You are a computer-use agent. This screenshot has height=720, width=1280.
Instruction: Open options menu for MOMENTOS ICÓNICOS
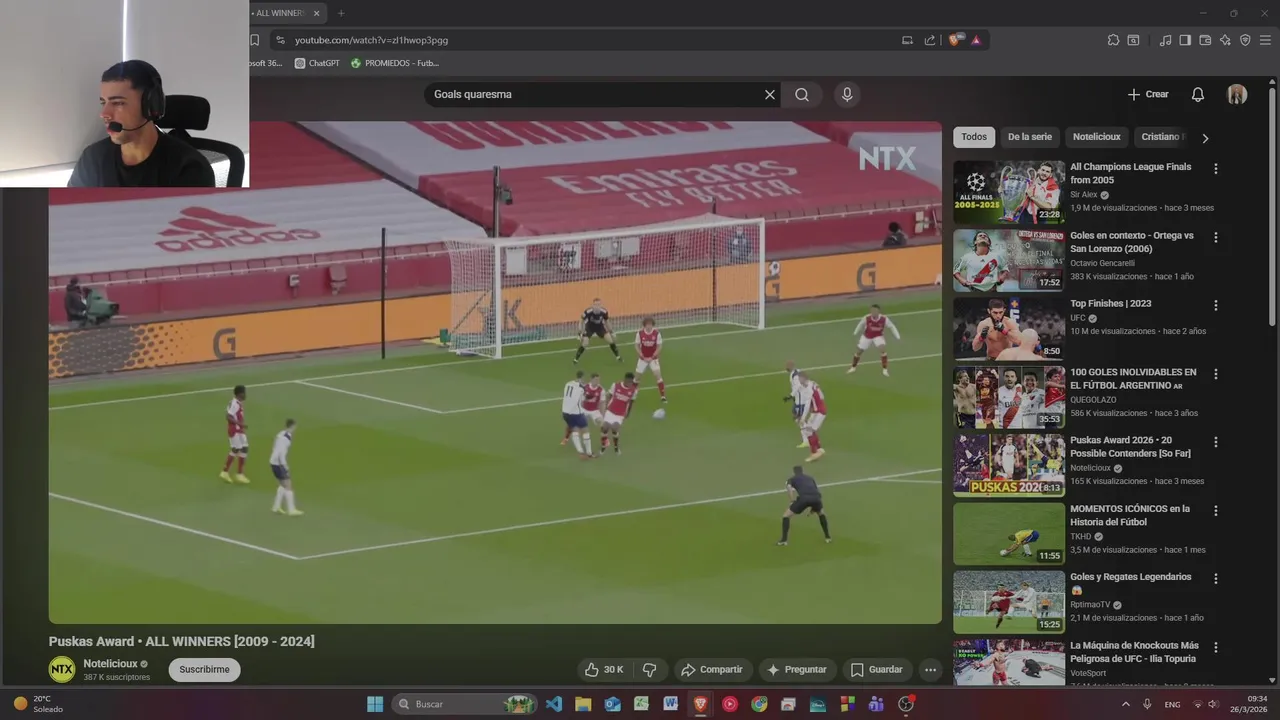click(1216, 510)
